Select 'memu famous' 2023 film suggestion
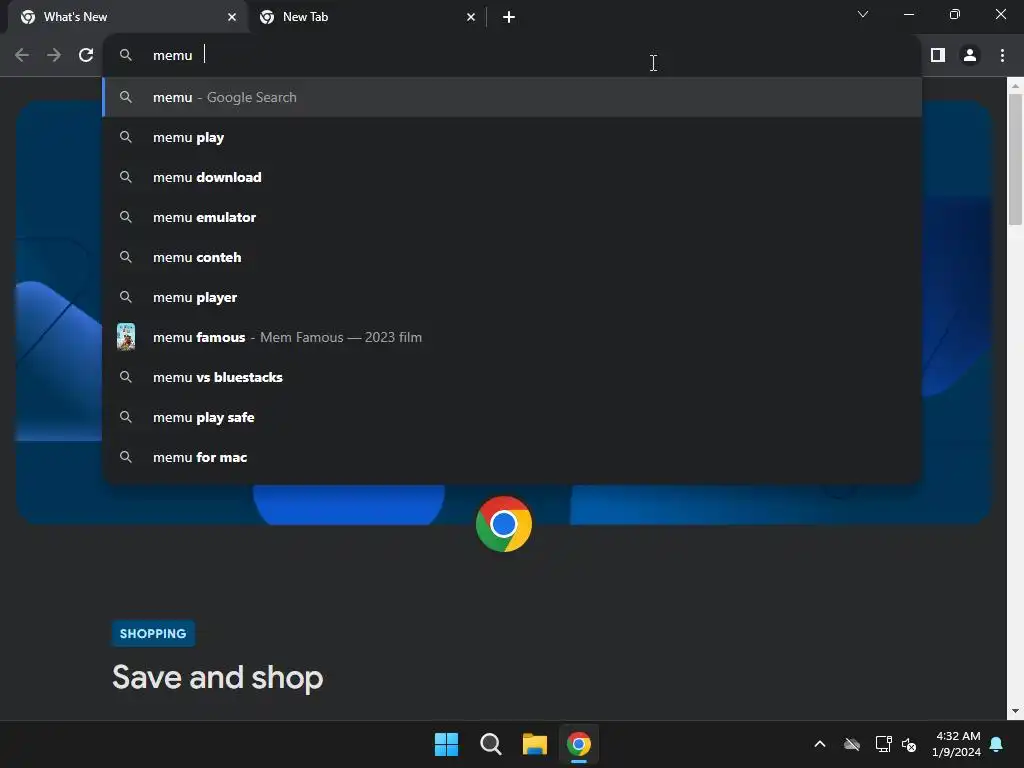Viewport: 1024px width, 768px height. click(512, 337)
